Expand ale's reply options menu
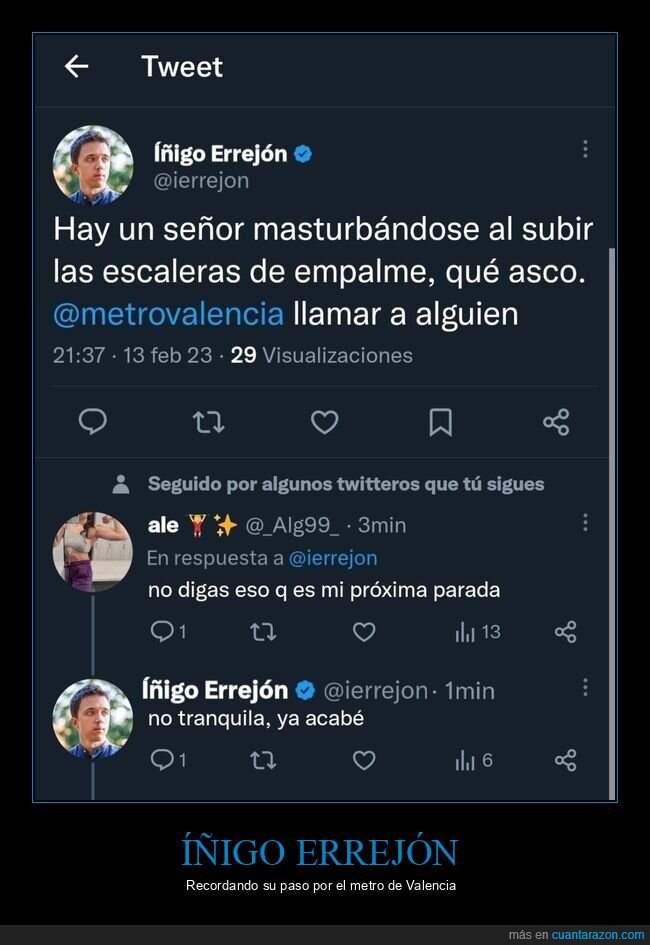 pyautogui.click(x=585, y=524)
